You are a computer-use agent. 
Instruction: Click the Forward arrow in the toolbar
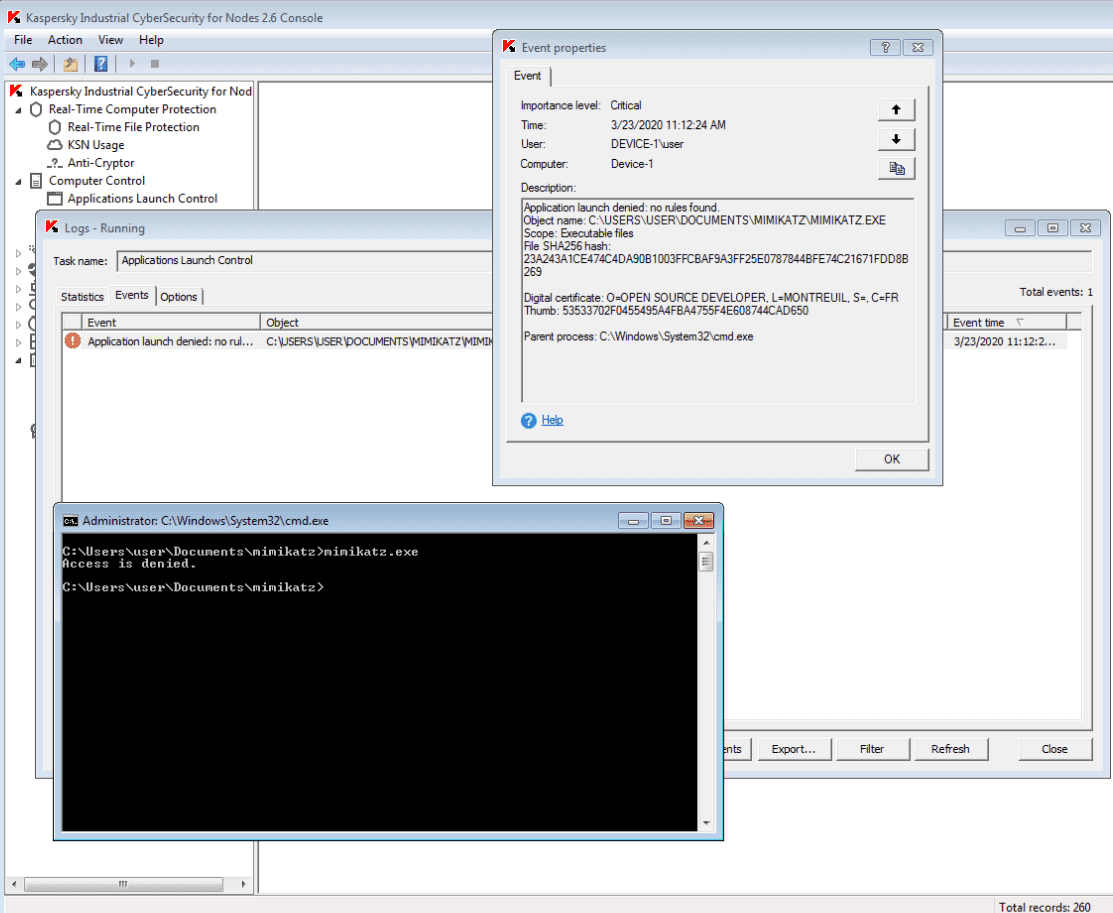click(40, 64)
